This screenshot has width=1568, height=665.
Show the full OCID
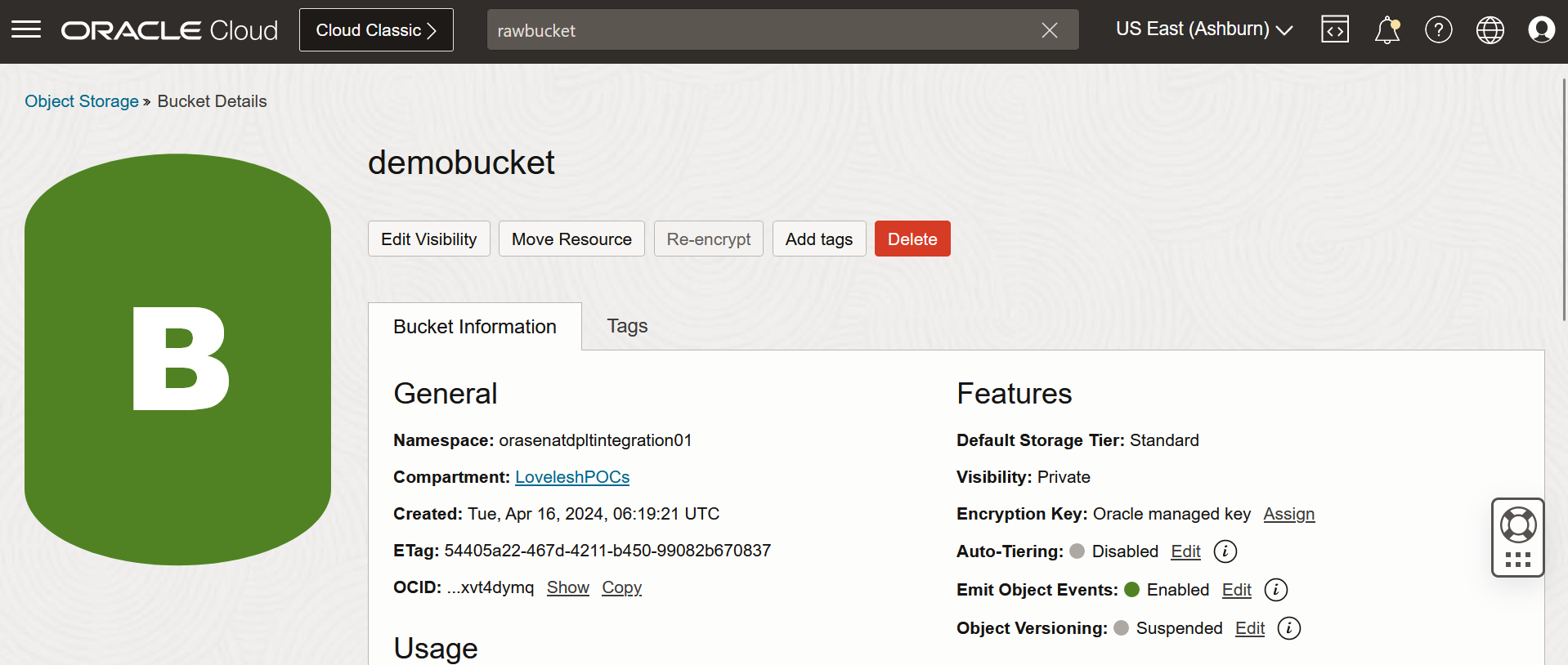coord(568,587)
